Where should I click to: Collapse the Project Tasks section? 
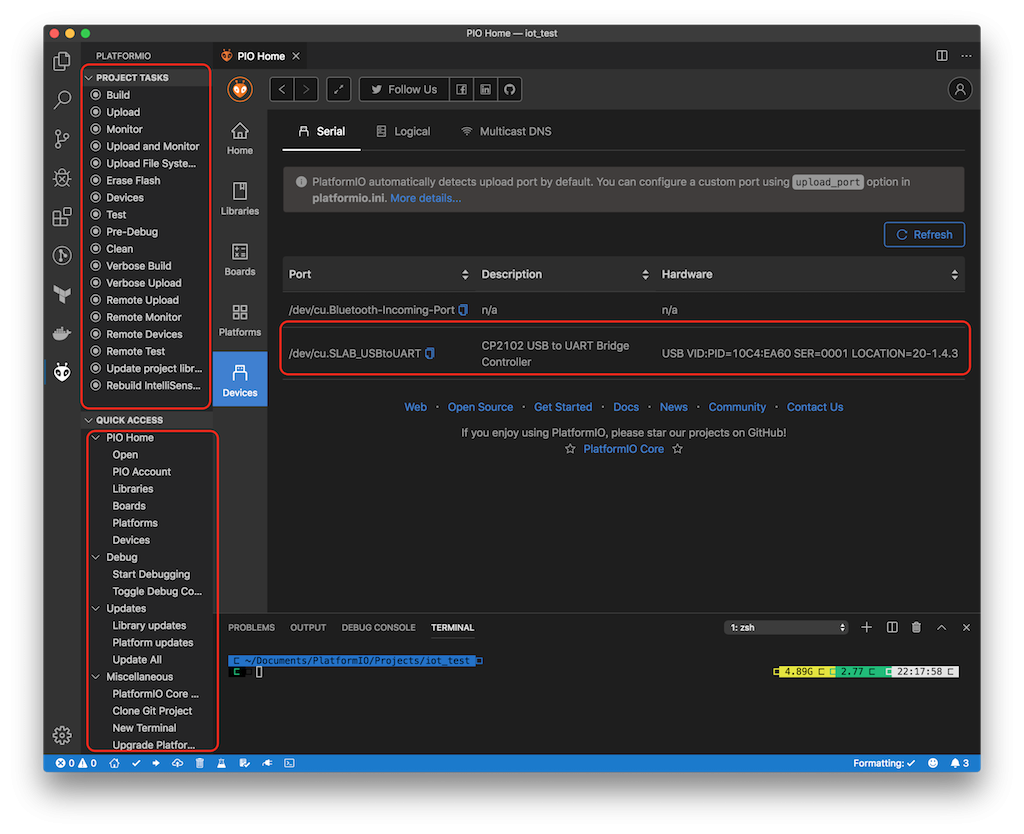tap(89, 78)
